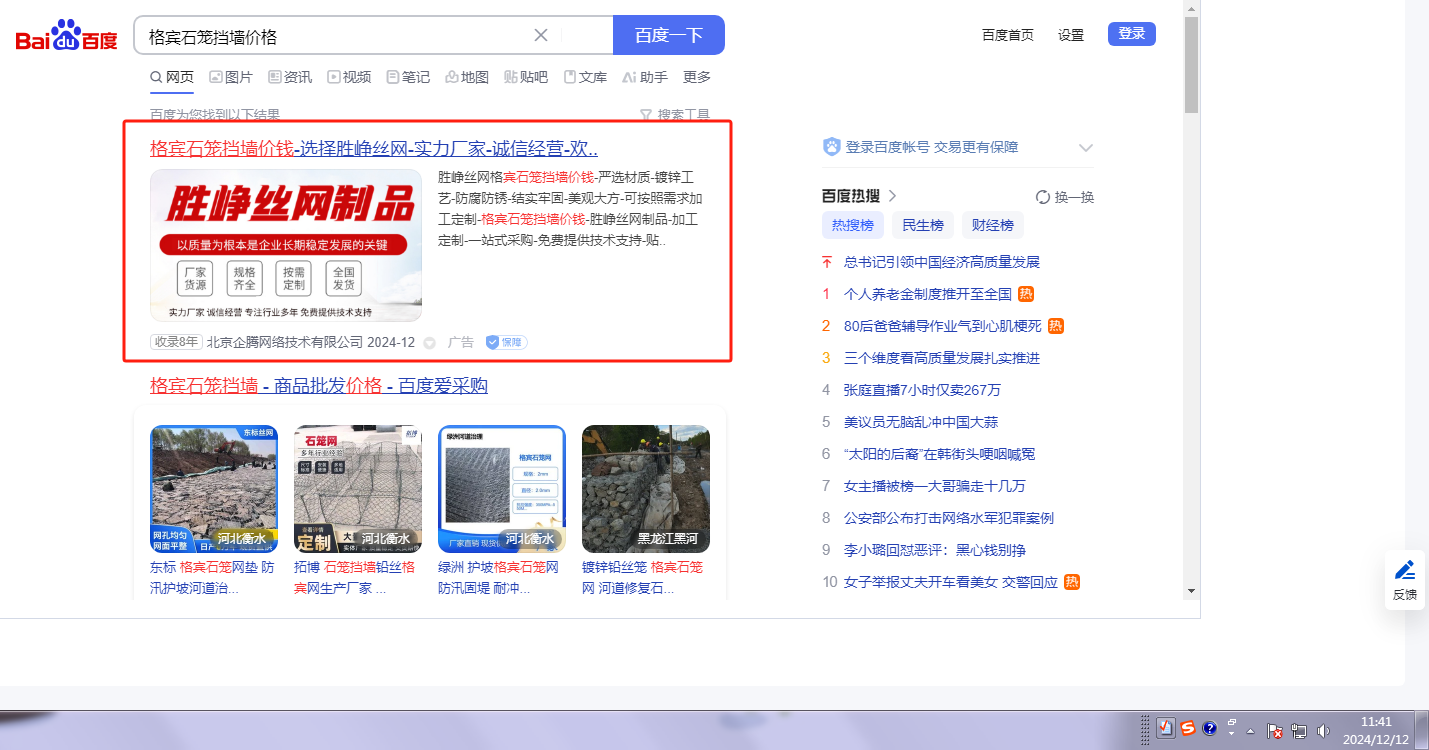Click Sogou input method tray icon

coord(1188,729)
